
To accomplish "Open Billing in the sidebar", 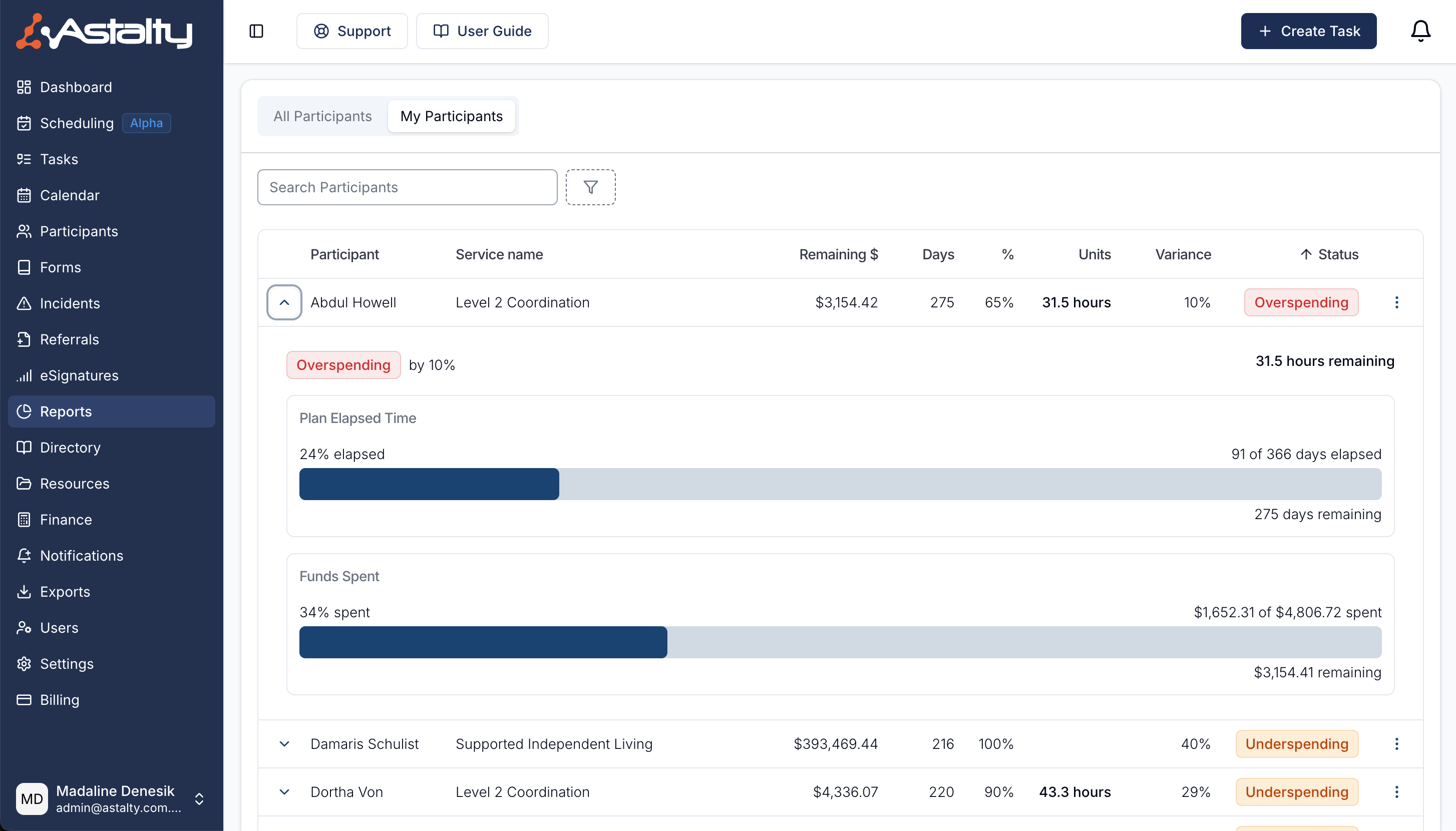I will click(111, 699).
